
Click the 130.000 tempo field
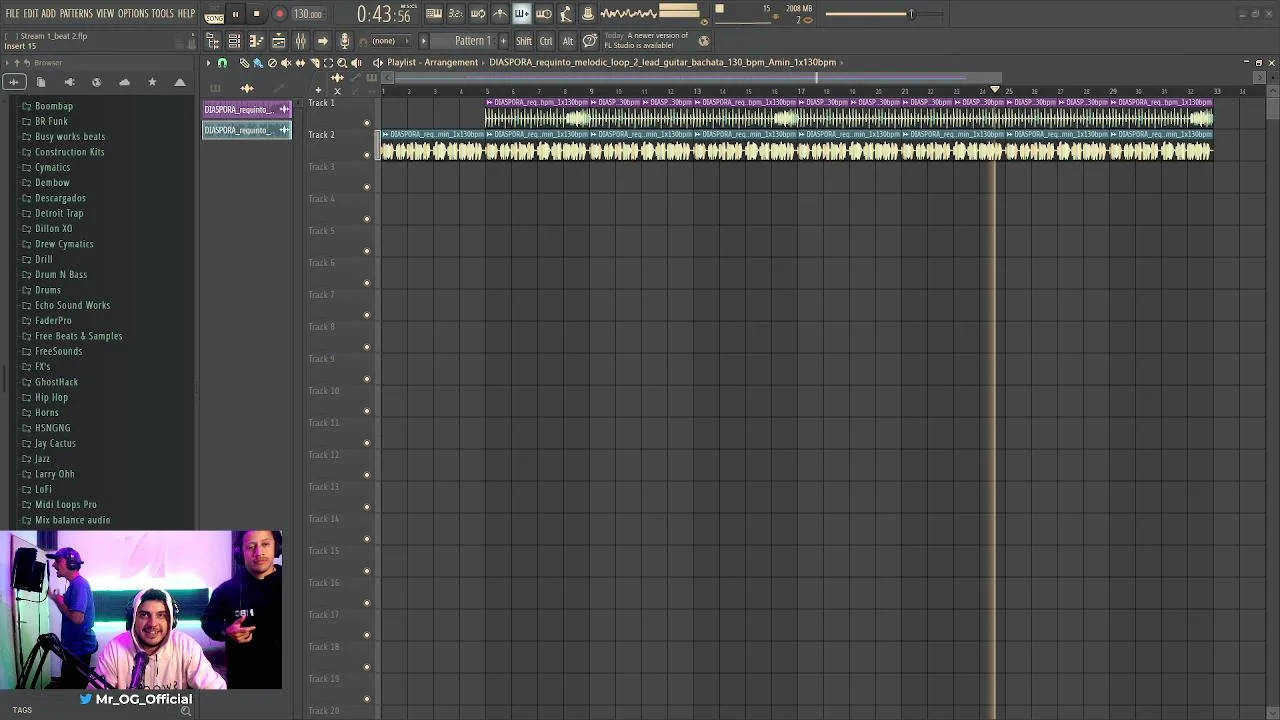pos(308,14)
